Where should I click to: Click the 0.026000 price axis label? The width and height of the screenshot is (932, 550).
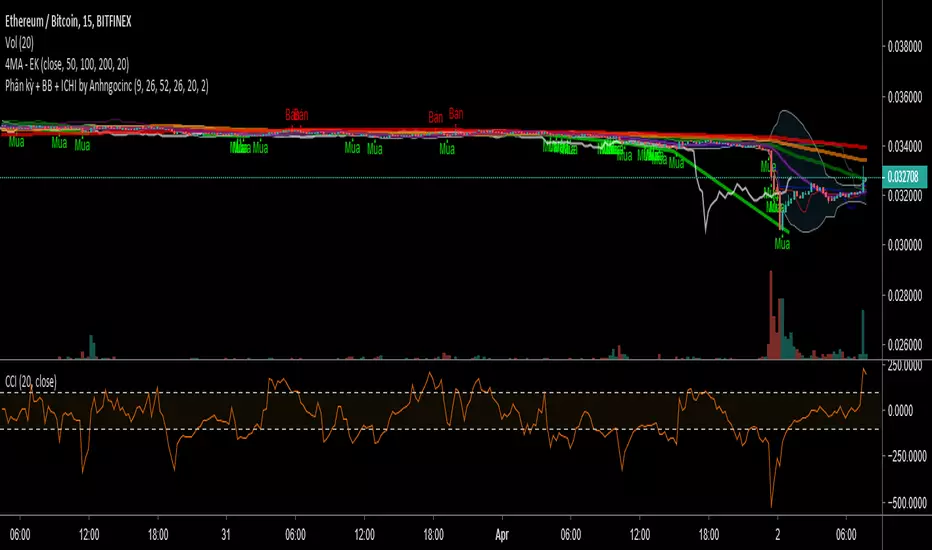(x=905, y=345)
